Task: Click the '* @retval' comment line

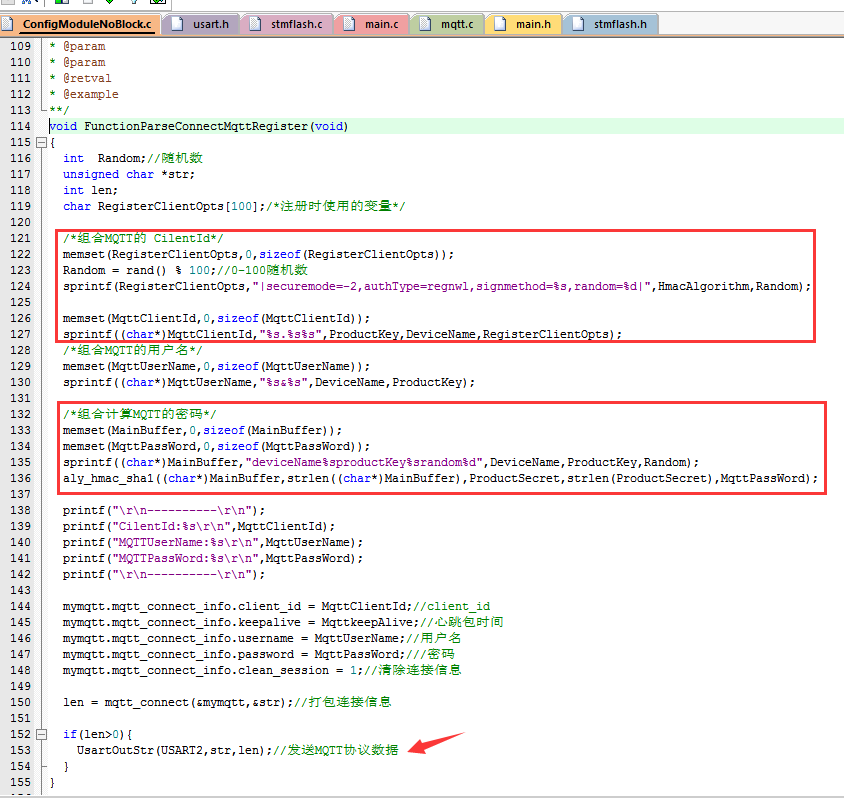Action: point(80,79)
